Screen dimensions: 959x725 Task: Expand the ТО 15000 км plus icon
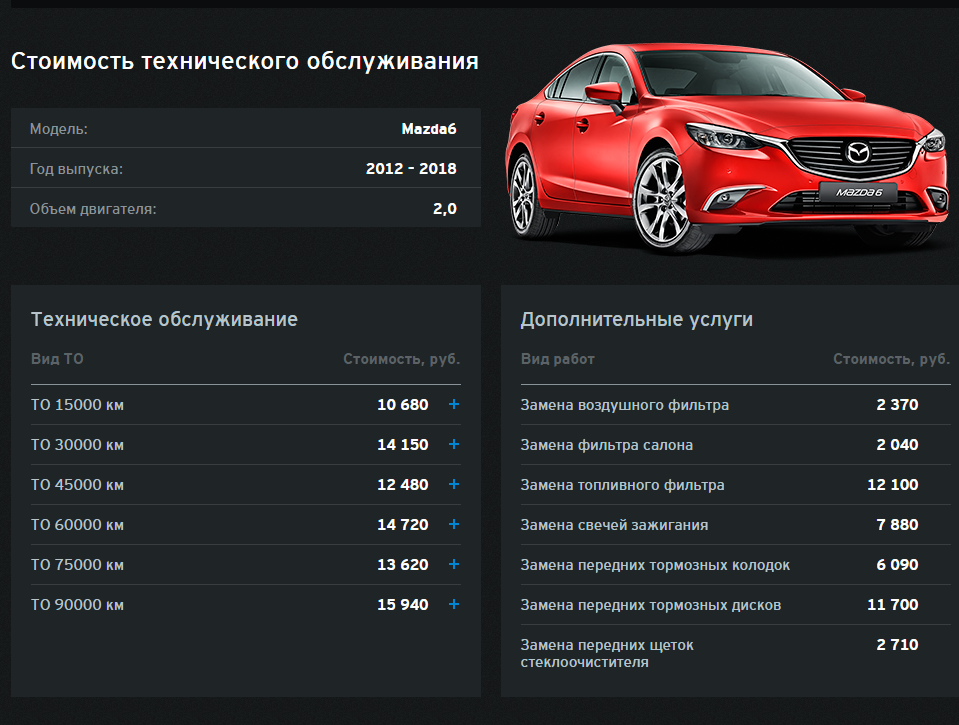454,404
